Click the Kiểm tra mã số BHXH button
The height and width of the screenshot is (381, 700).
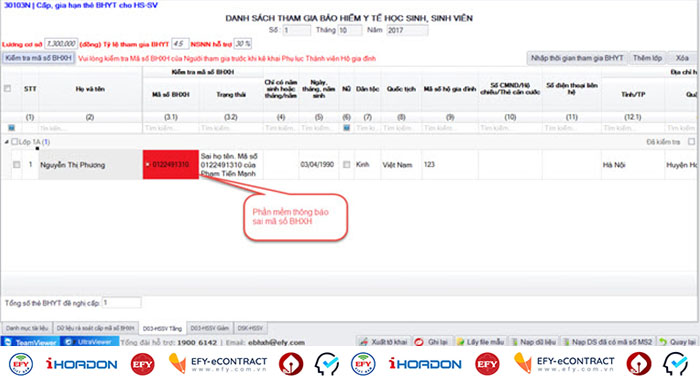click(38, 58)
